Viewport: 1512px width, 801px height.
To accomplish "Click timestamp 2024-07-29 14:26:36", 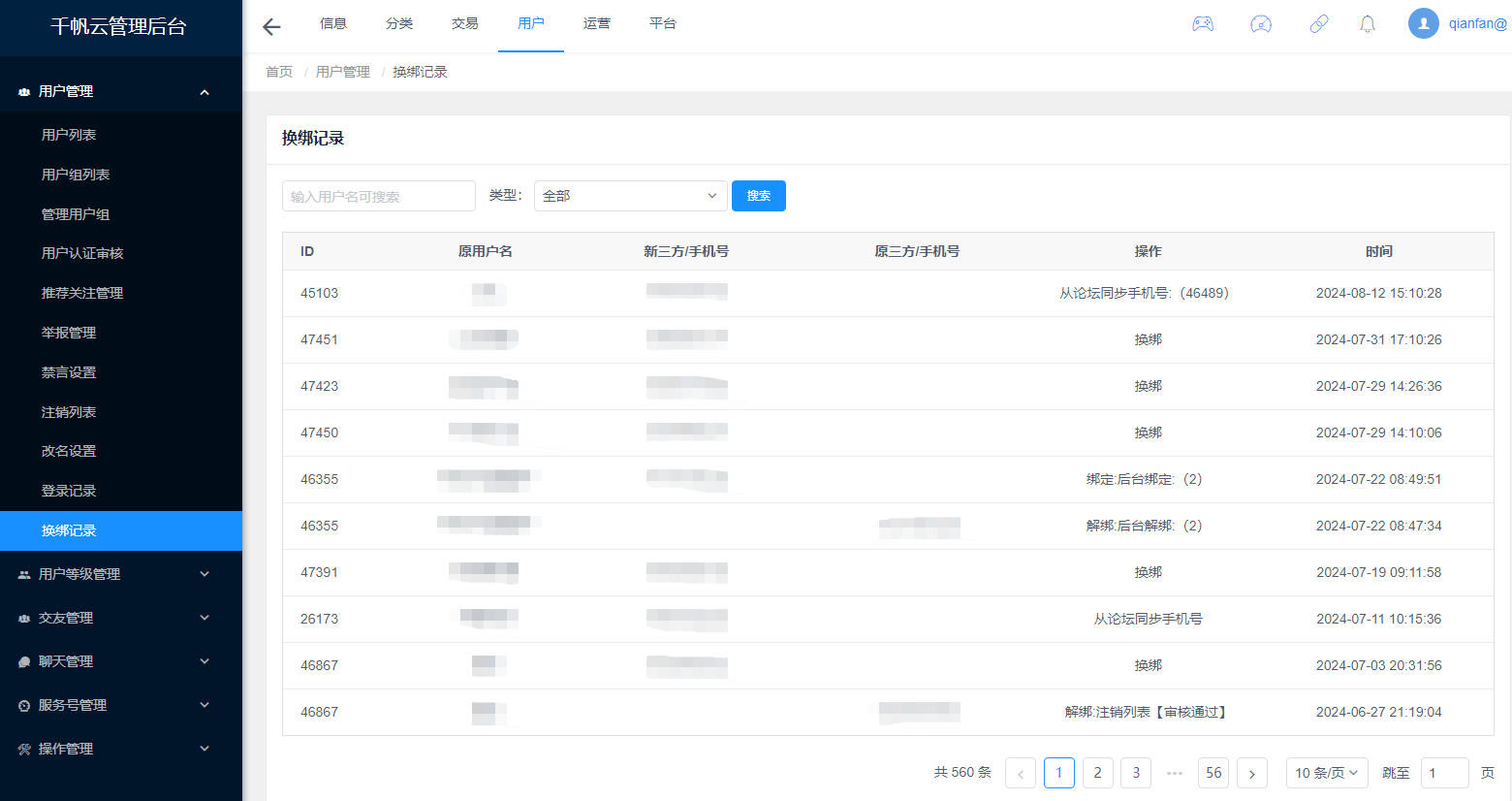I will pos(1378,386).
